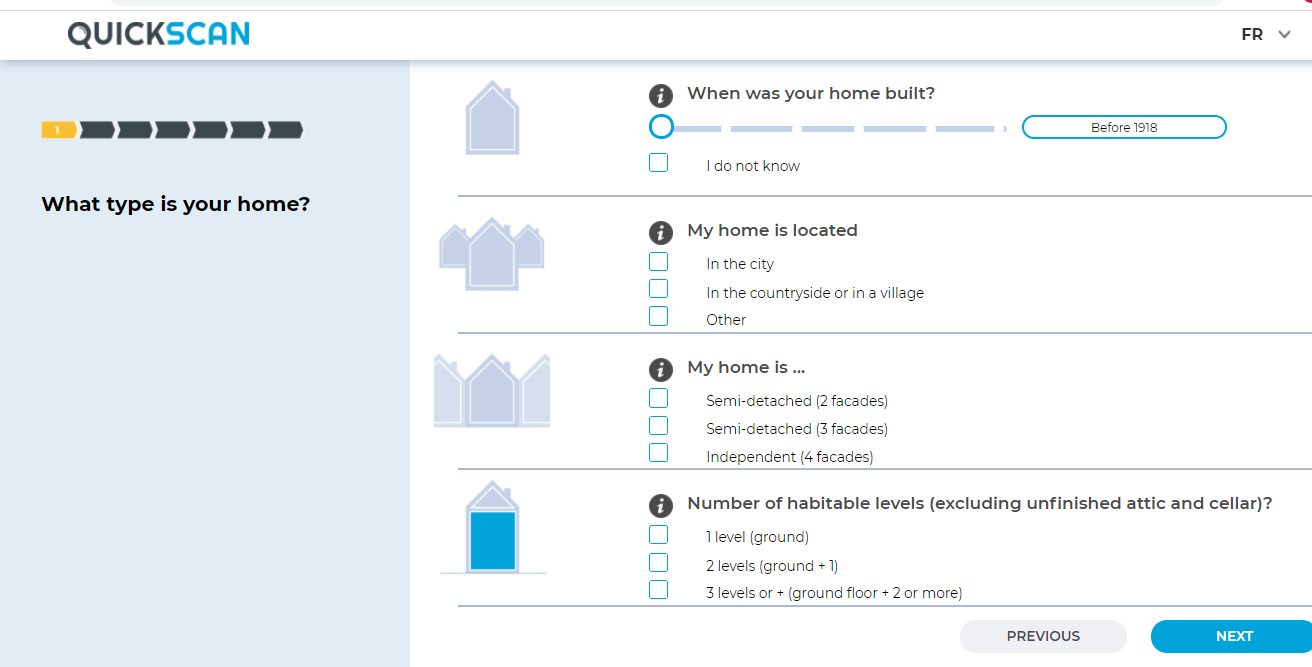1312x667 pixels.
Task: Click the blue-filled house levels illustration
Action: tap(493, 527)
